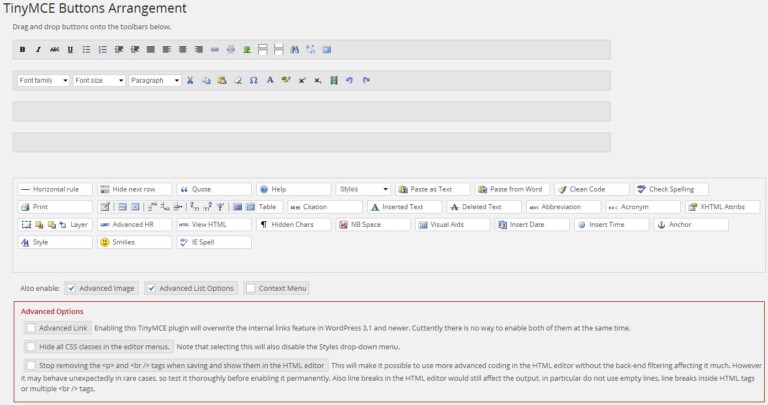This screenshot has height=405, width=768.
Task: Click the Clean Code button
Action: tap(592, 189)
